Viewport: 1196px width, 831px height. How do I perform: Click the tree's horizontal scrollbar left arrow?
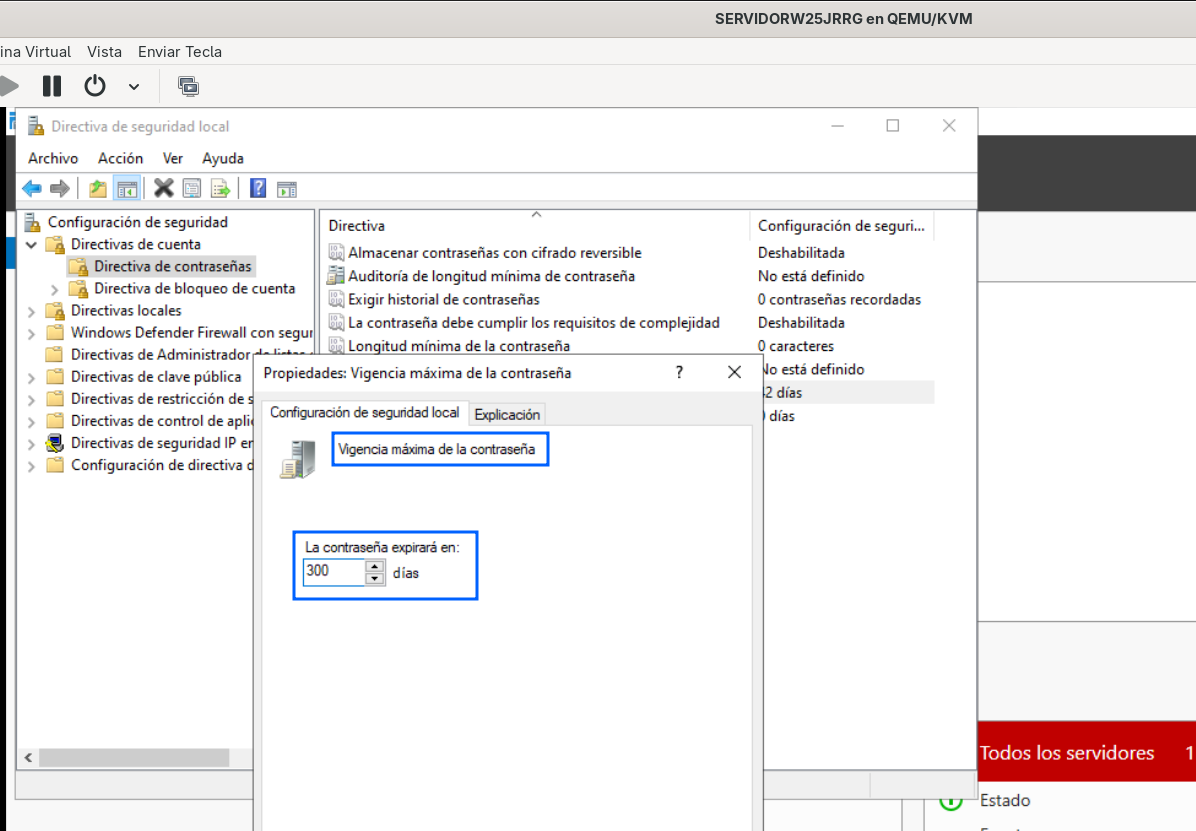(x=28, y=758)
